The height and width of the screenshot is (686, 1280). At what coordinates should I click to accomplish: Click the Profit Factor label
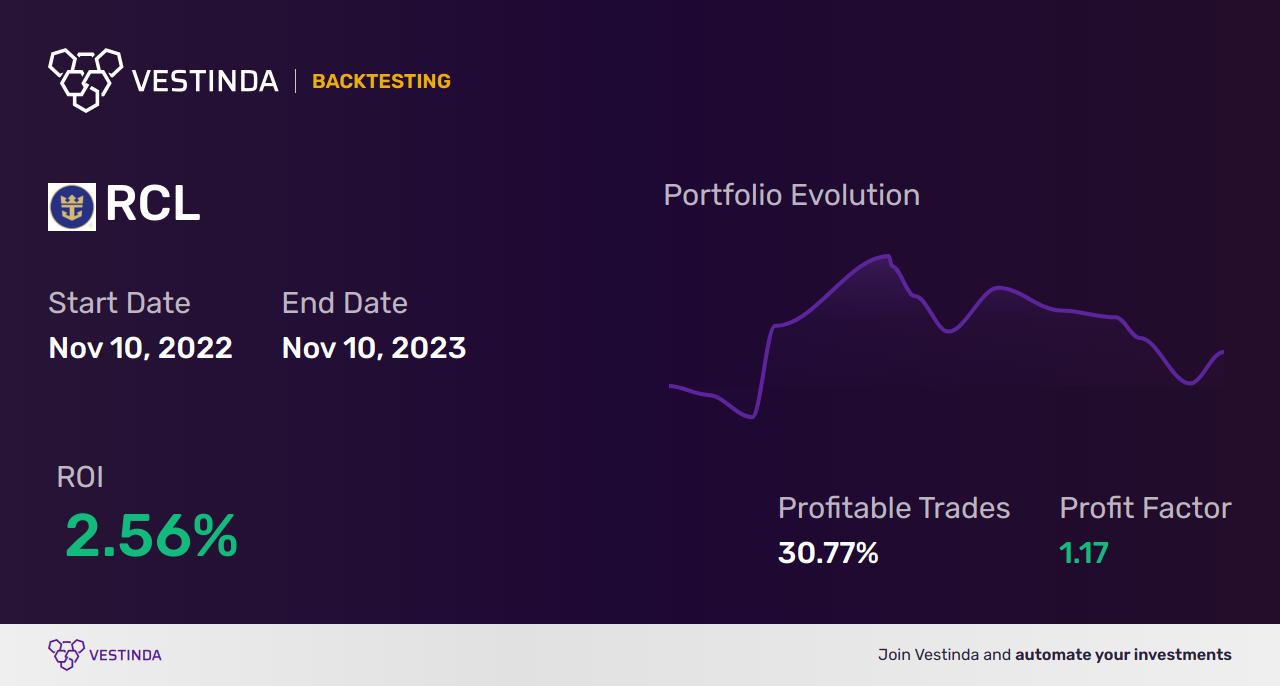click(1145, 508)
